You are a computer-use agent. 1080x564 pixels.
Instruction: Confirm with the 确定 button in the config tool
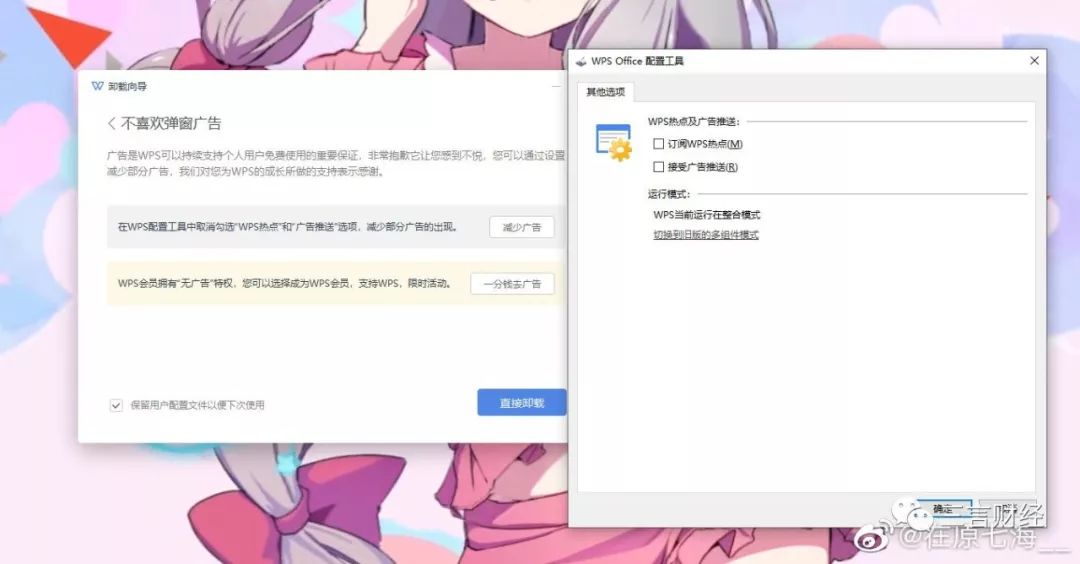943,510
